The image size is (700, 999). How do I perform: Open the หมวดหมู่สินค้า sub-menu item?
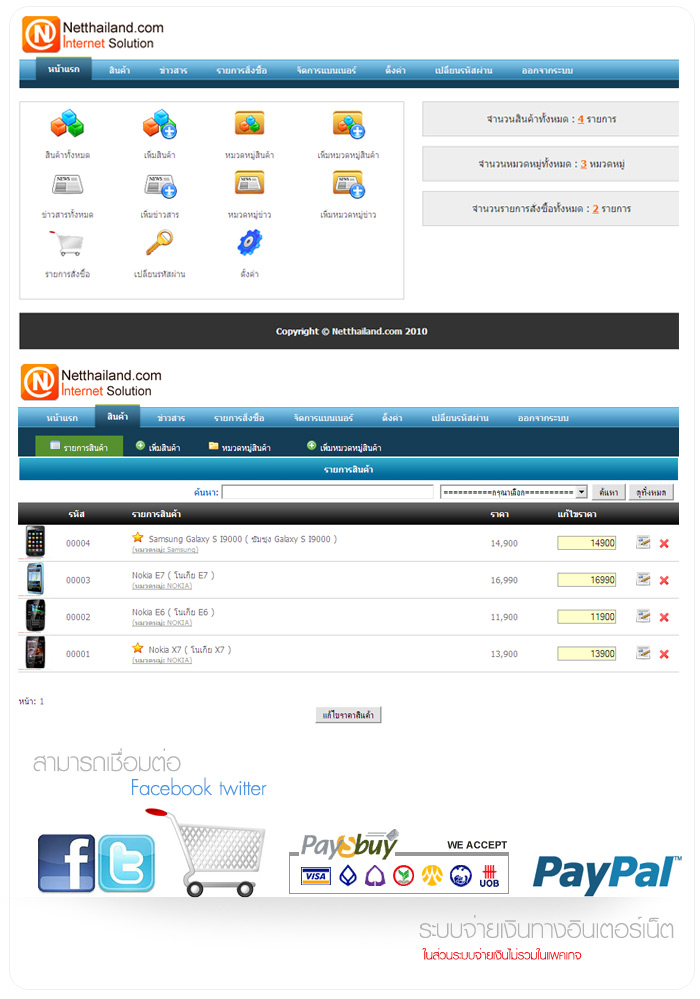pyautogui.click(x=239, y=447)
